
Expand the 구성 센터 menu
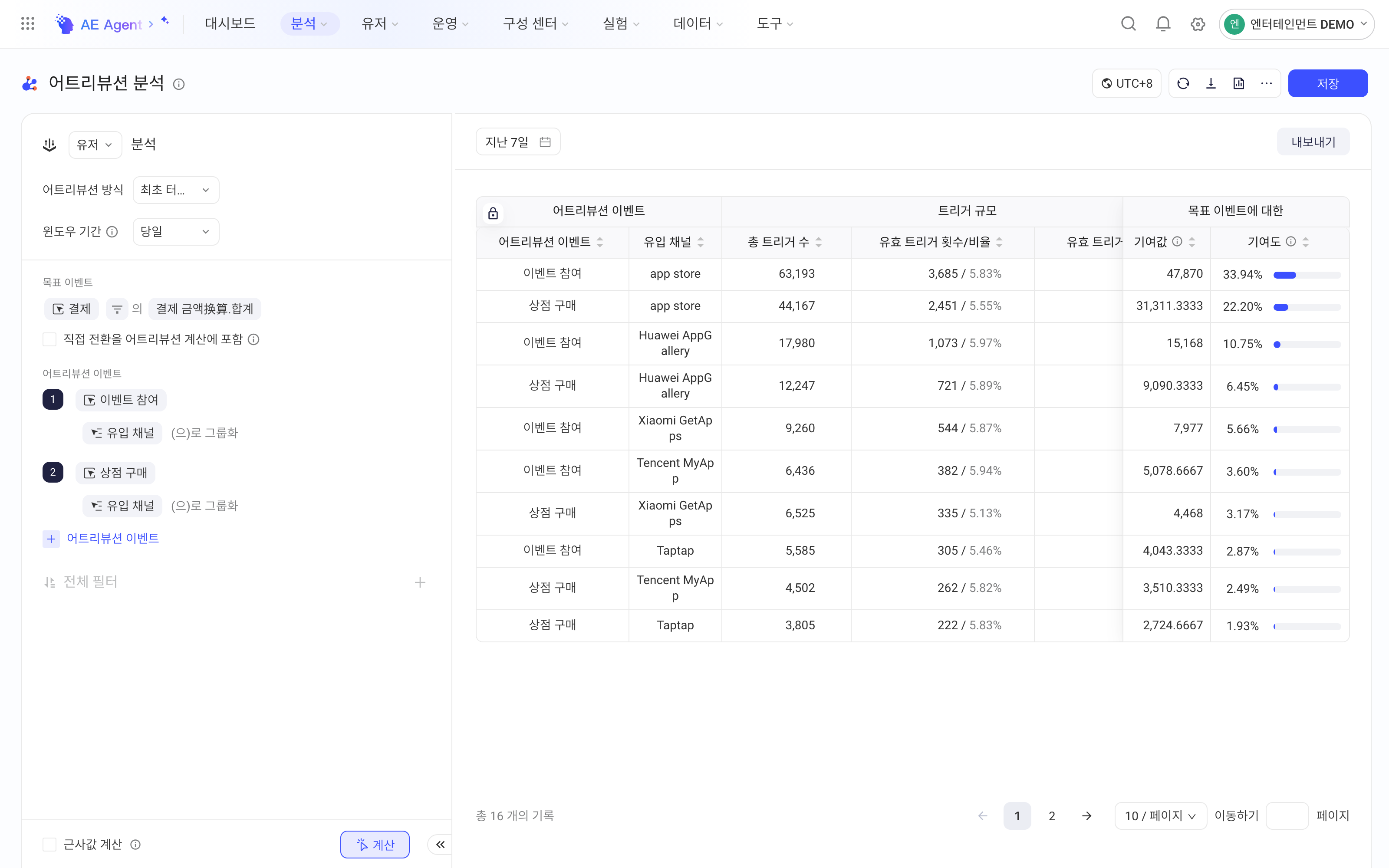coord(535,23)
